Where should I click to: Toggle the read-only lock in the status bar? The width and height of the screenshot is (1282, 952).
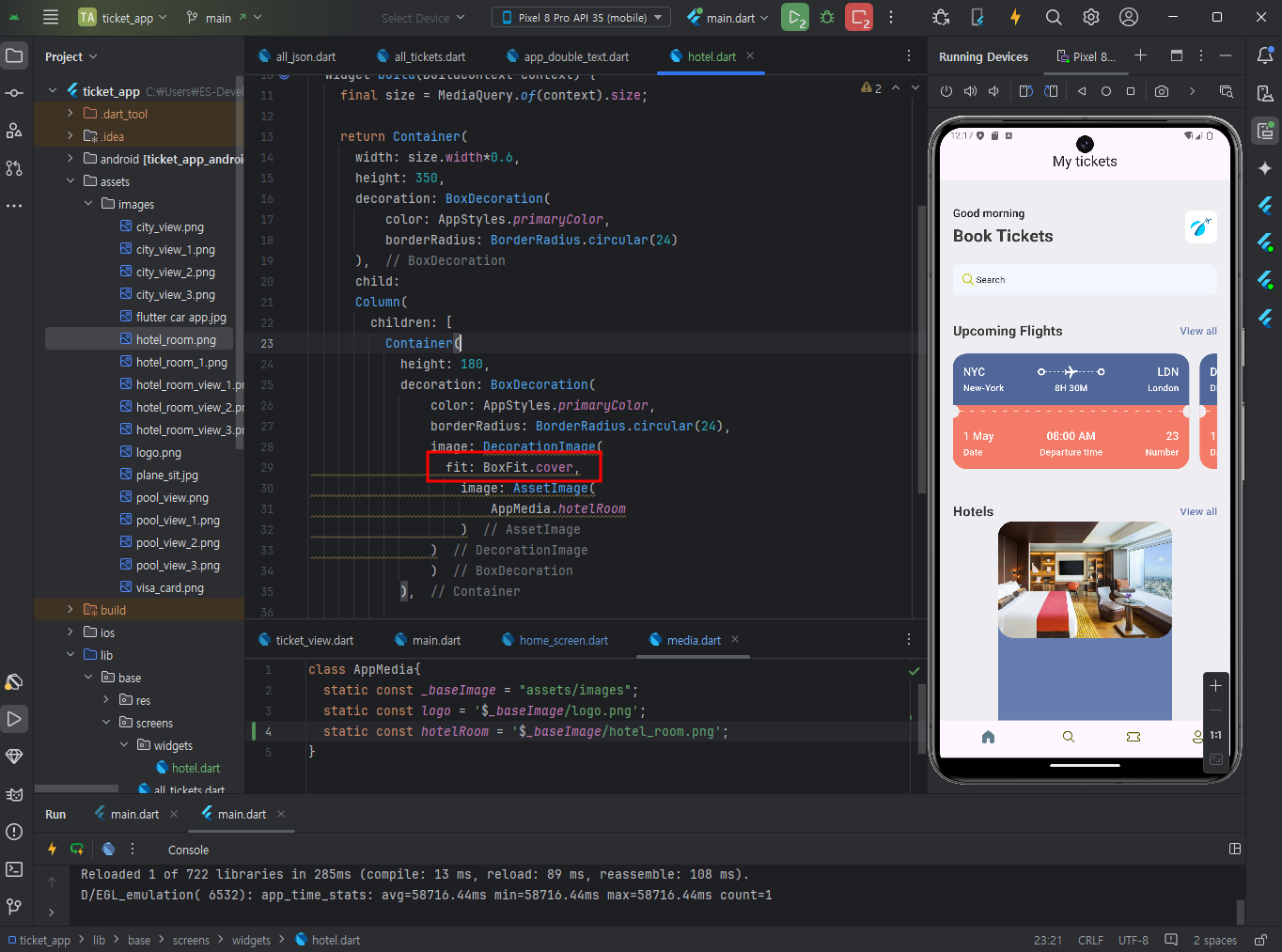[x=1260, y=940]
